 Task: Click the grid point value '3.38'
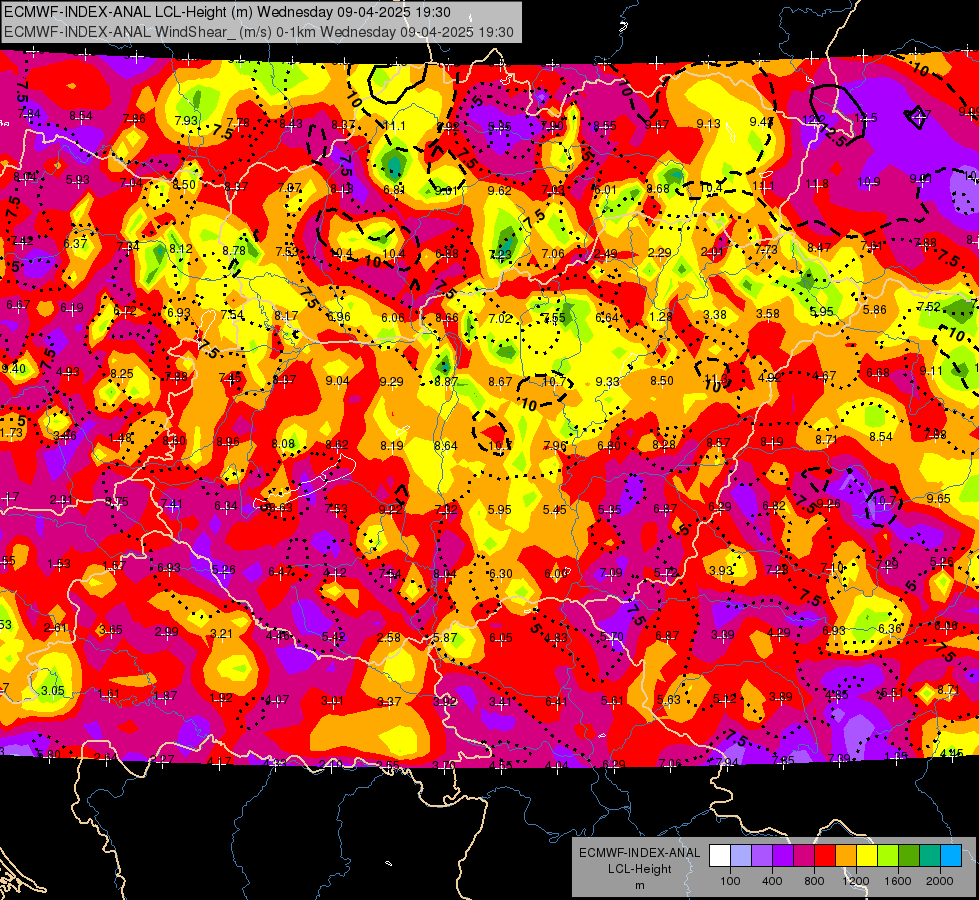pyautogui.click(x=715, y=314)
